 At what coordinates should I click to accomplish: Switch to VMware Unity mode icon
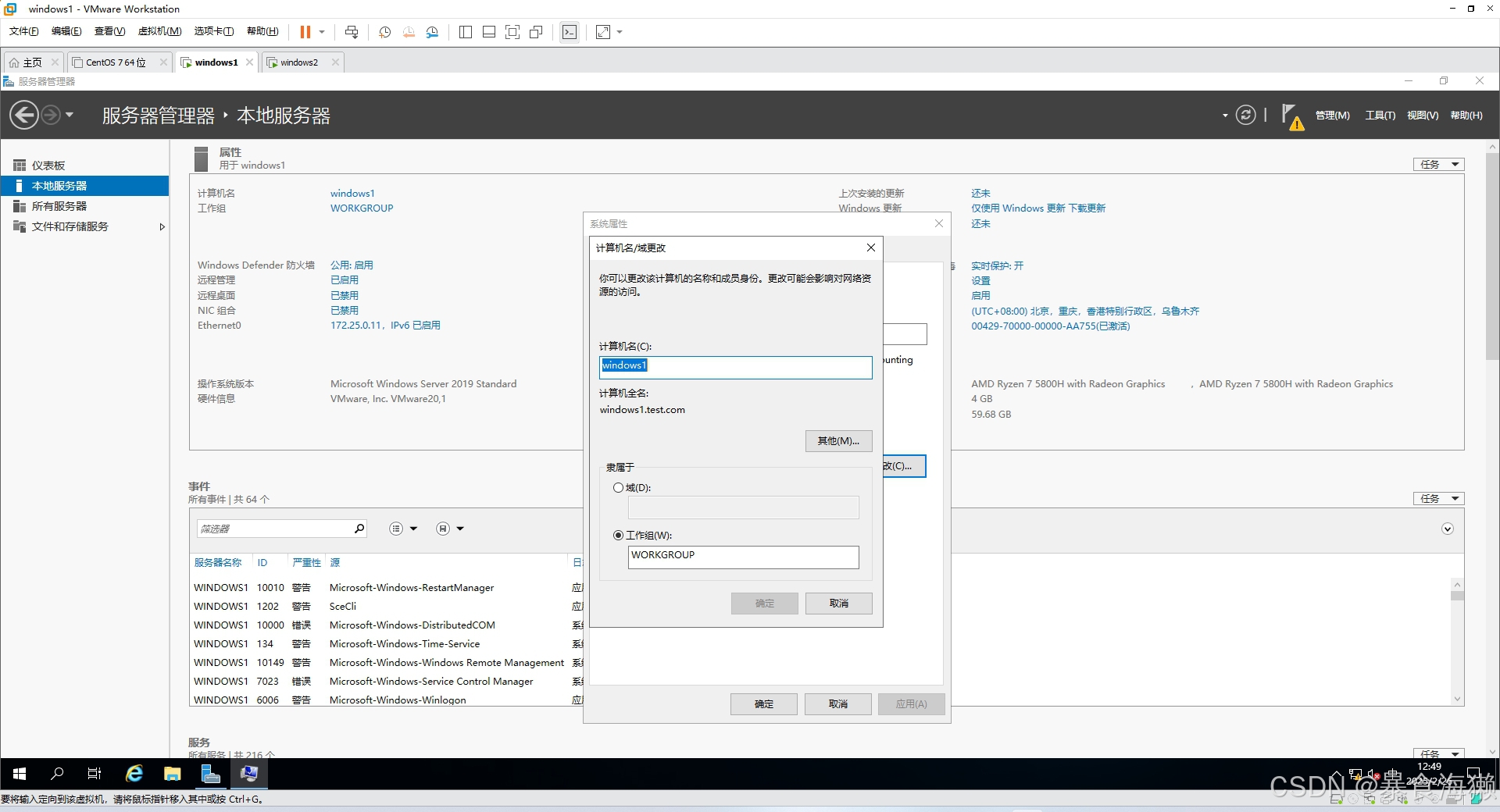click(x=536, y=32)
